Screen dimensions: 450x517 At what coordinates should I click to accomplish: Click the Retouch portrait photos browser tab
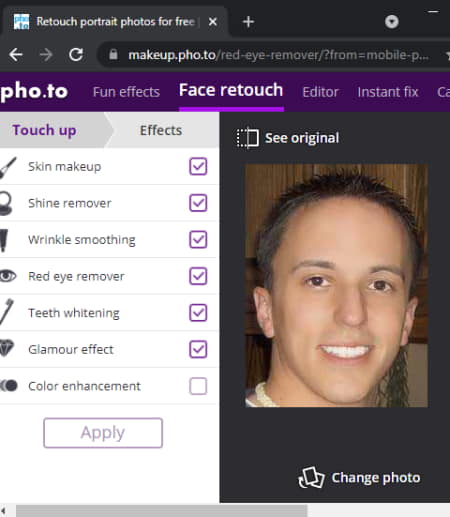115,22
